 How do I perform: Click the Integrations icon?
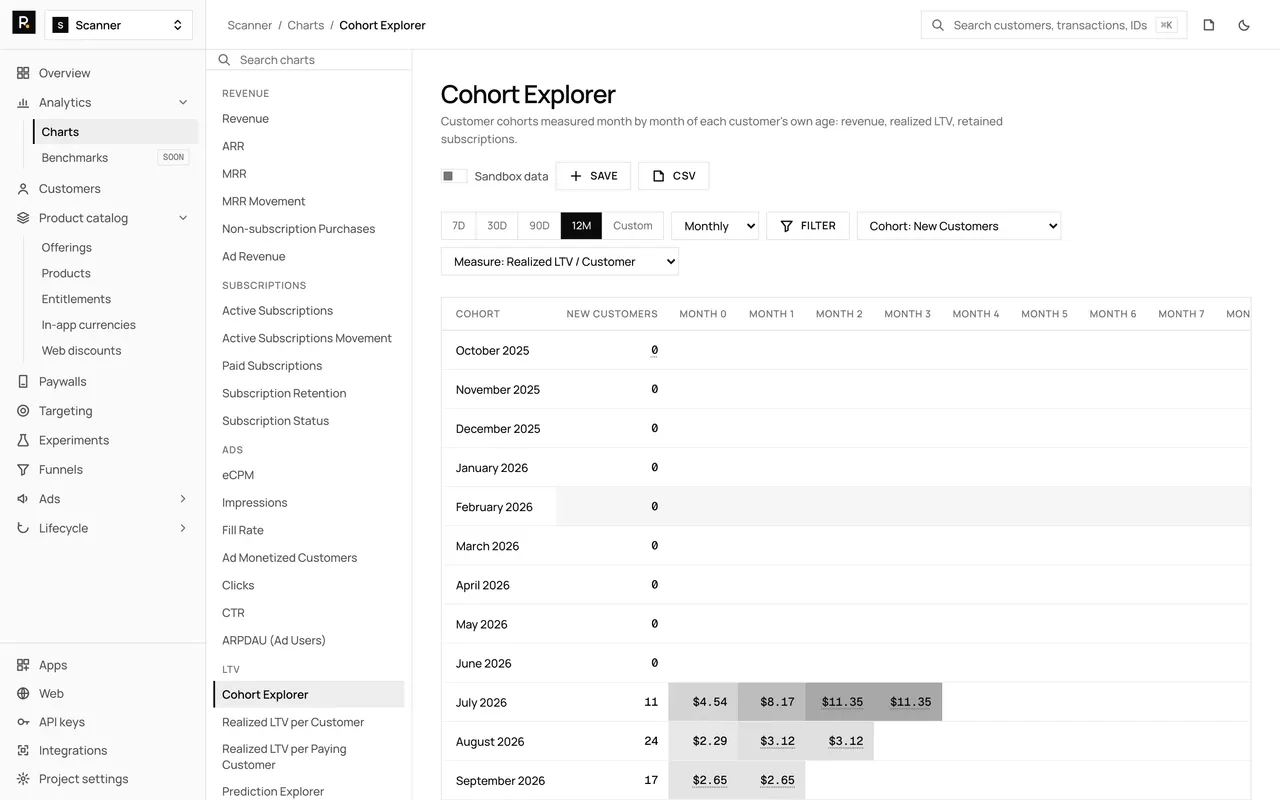click(23, 751)
